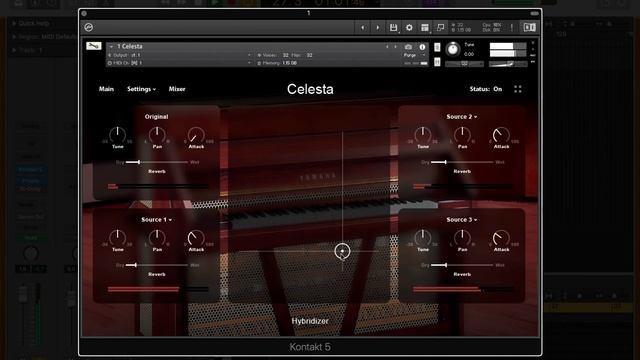Click the Source 1 Tune knob
The width and height of the screenshot is (640, 360).
tap(118, 238)
